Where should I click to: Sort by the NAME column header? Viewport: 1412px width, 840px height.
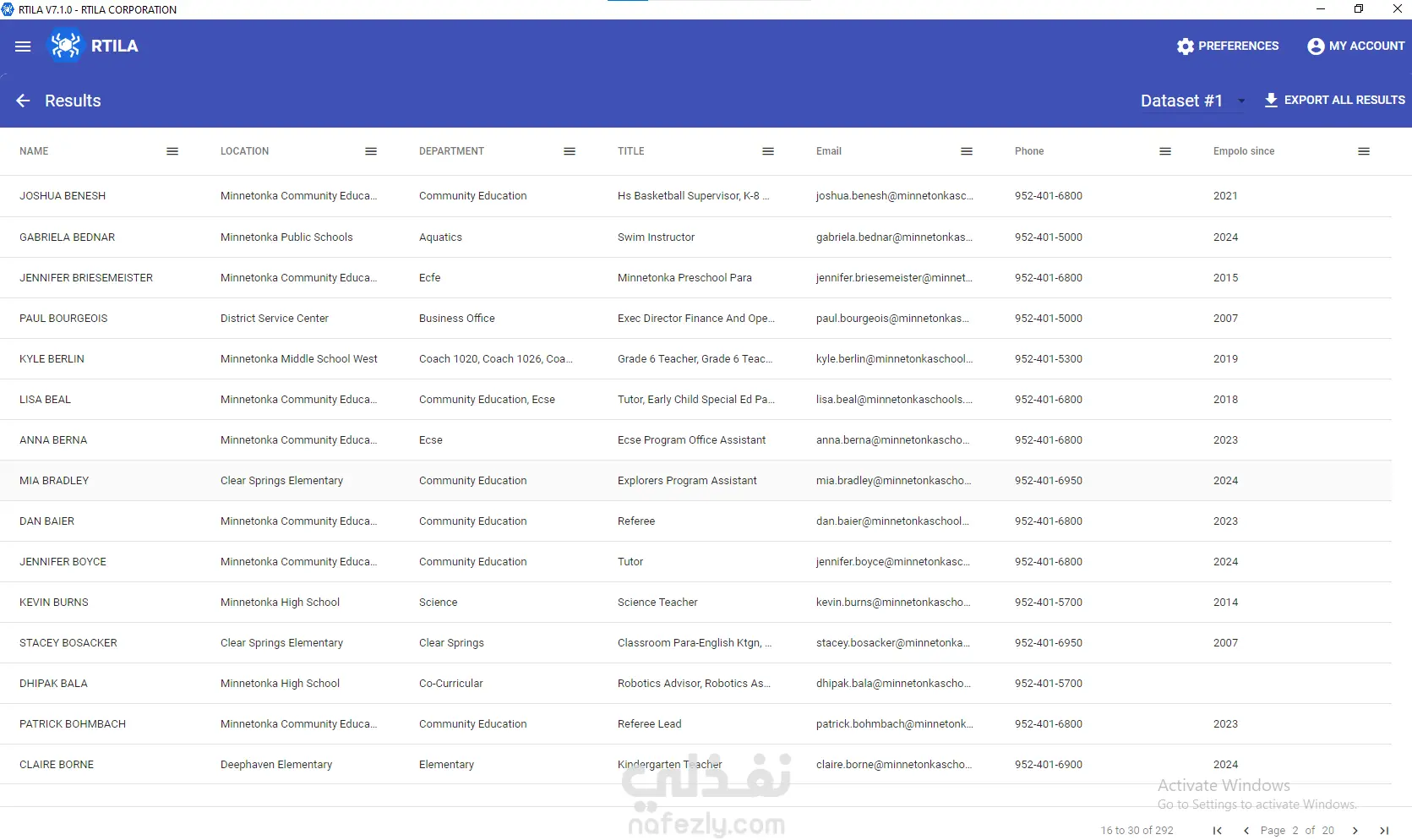pyautogui.click(x=34, y=151)
